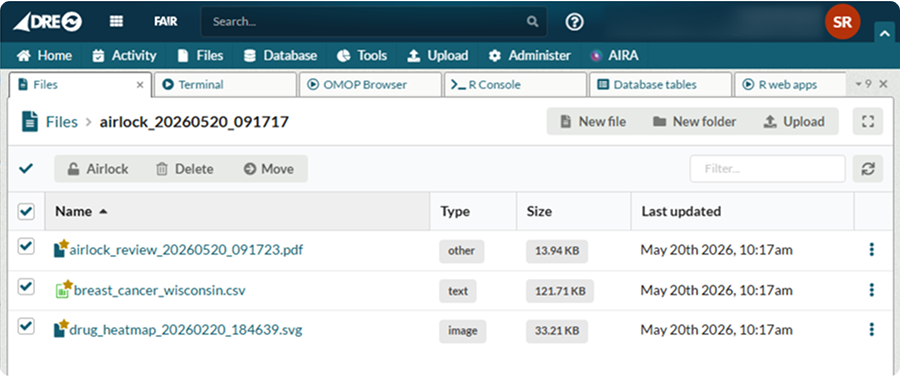Open drug_heatmap_20260220_184639.svg
Image resolution: width=900 pixels, height=376 pixels.
[x=186, y=331]
